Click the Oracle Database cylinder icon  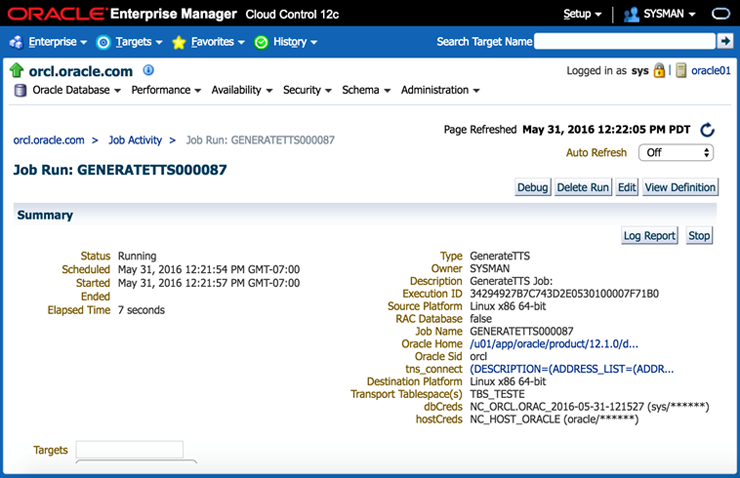[x=20, y=90]
